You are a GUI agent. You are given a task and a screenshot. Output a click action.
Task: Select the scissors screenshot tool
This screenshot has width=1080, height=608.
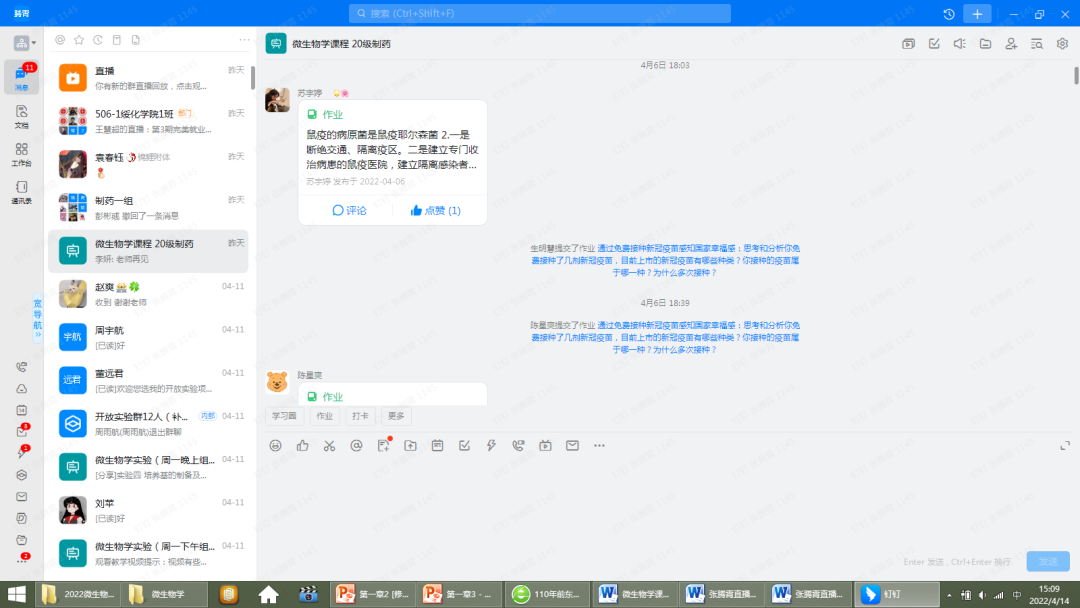tap(329, 446)
